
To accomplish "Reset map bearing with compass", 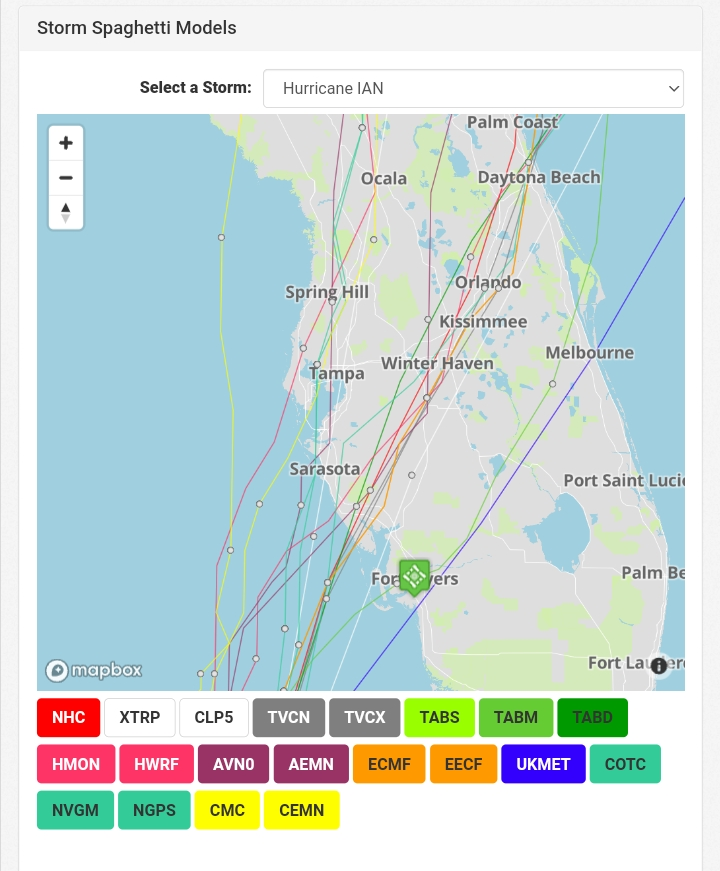I will point(66,212).
